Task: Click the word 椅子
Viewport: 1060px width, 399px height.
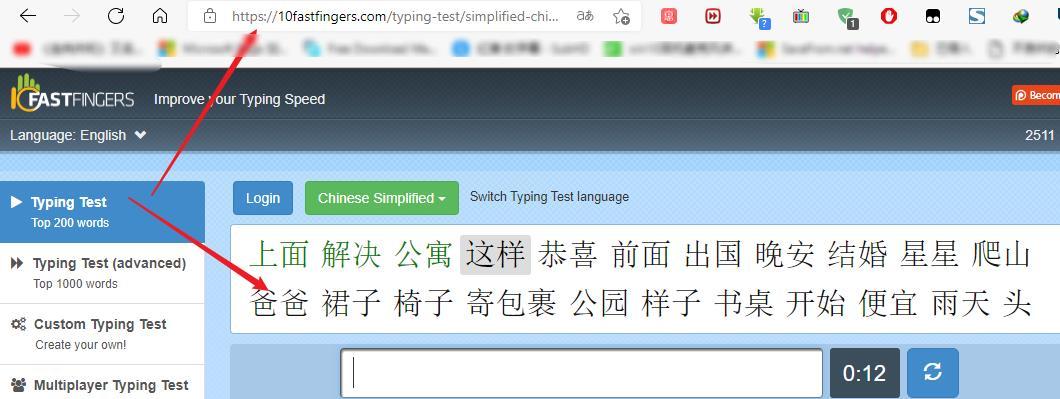Action: click(423, 303)
